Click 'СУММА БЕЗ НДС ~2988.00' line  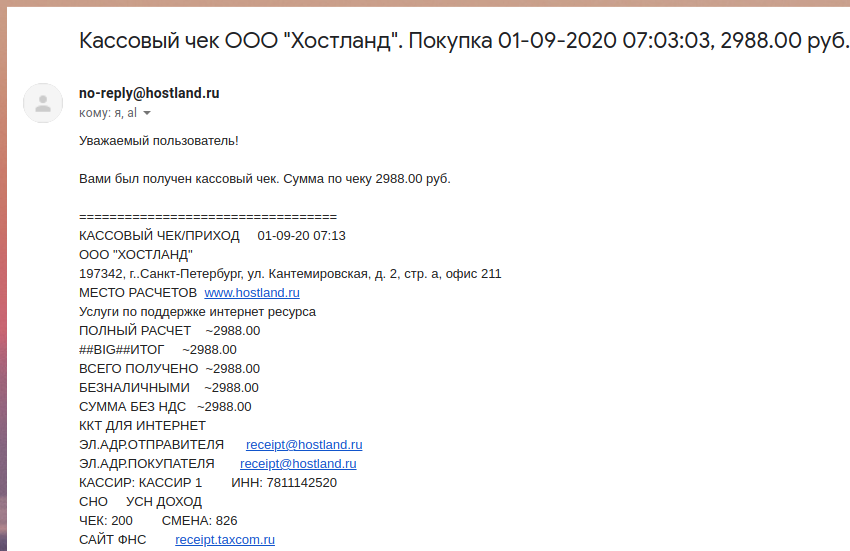[165, 407]
